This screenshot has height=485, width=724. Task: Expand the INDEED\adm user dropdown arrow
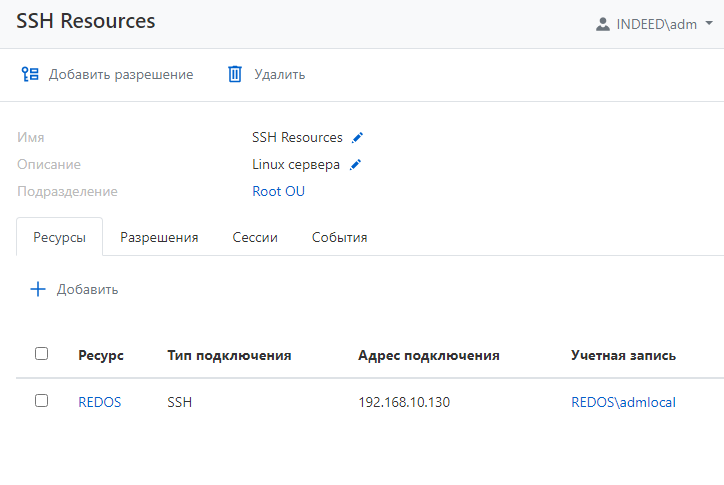[709, 24]
